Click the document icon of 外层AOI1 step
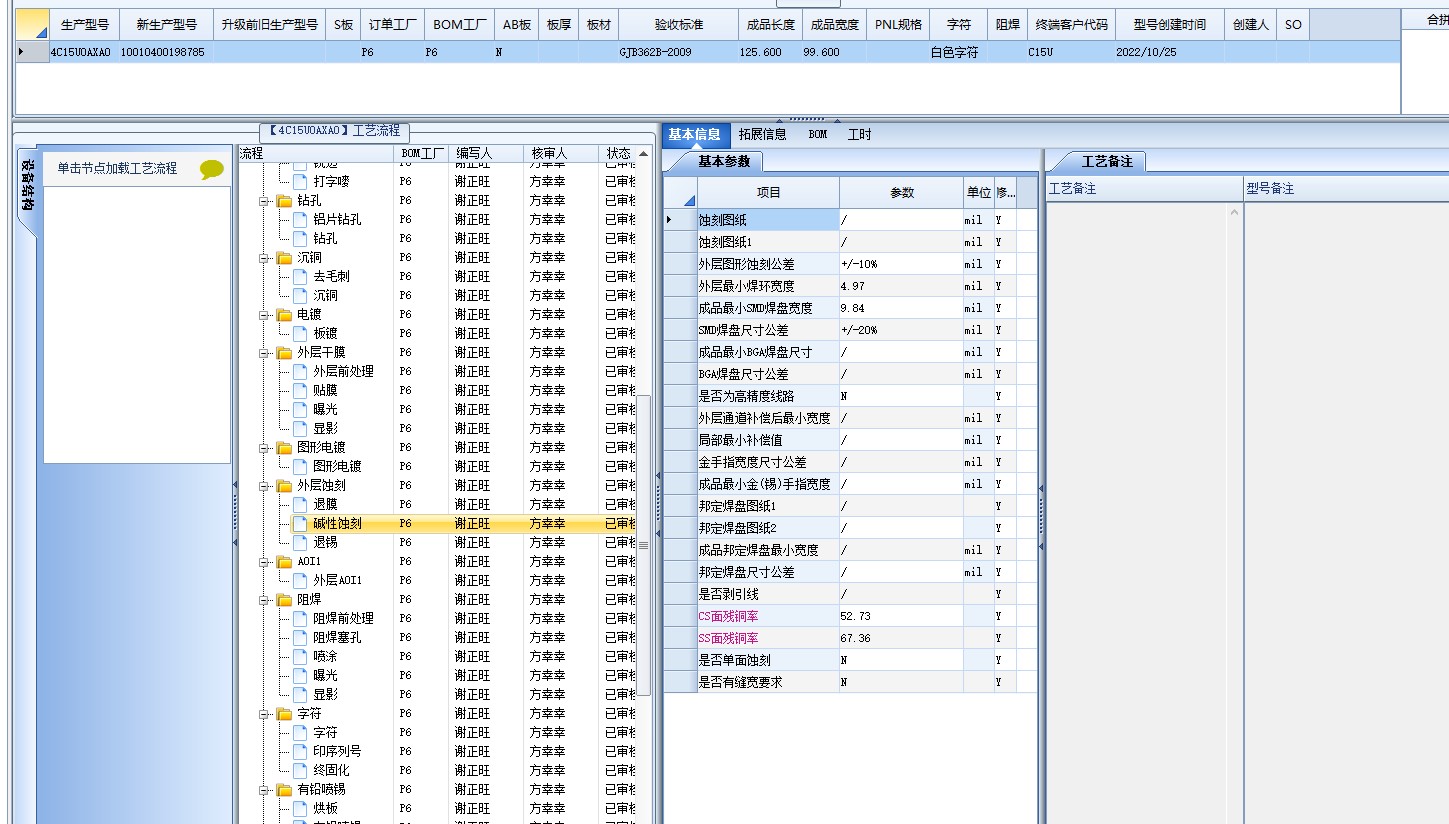 300,580
